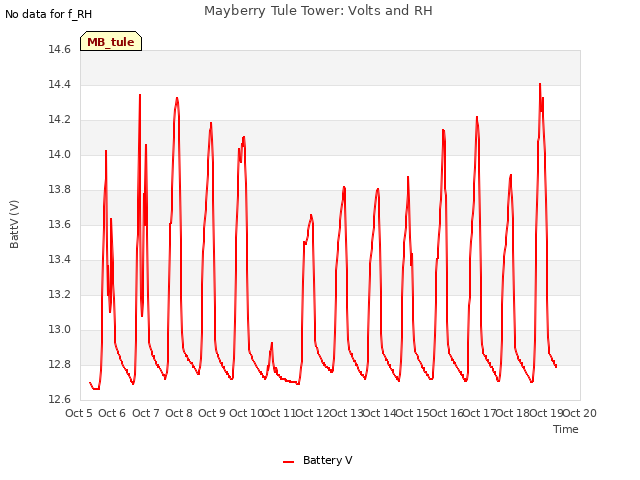Click the 'No data for f_RH' message

click(49, 14)
